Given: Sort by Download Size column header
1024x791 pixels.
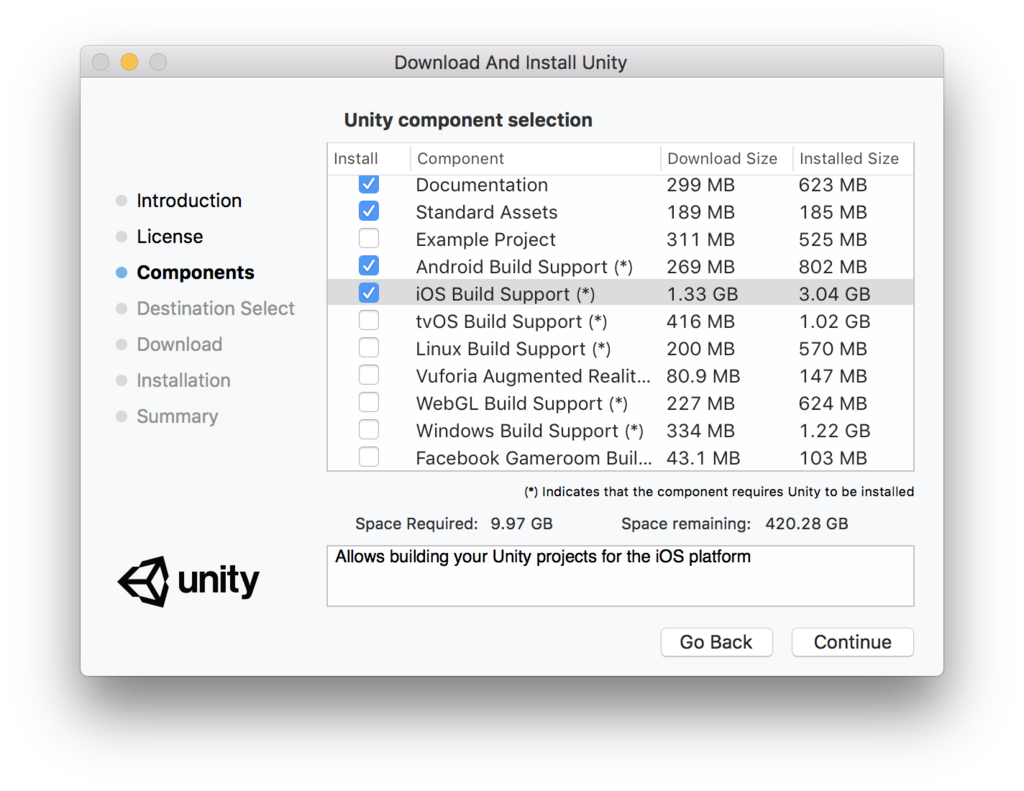Looking at the screenshot, I should (x=722, y=159).
